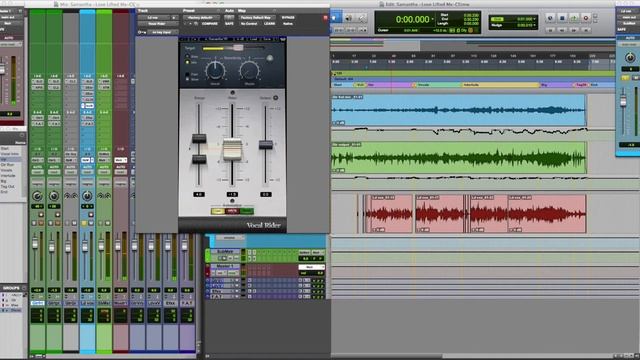Select the lit yellow radio option beside Vocal knob
Screen dimensions: 640x360
pyautogui.click(x=187, y=62)
